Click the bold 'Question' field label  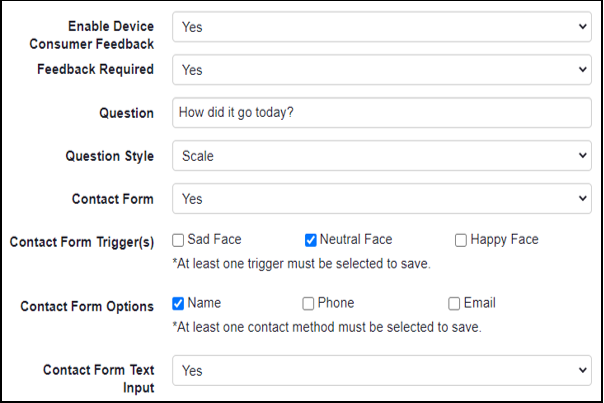pyautogui.click(x=126, y=113)
